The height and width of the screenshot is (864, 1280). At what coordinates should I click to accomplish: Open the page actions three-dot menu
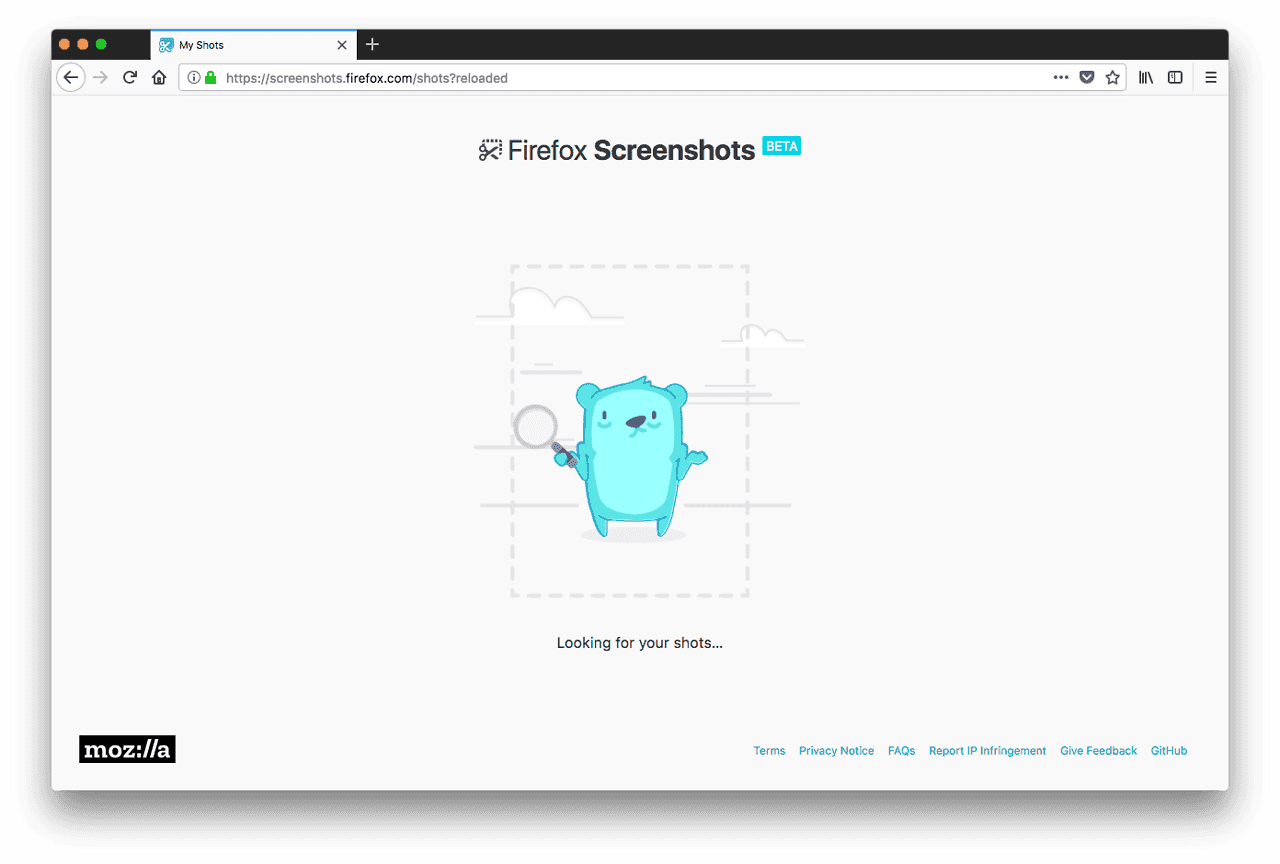(1061, 78)
